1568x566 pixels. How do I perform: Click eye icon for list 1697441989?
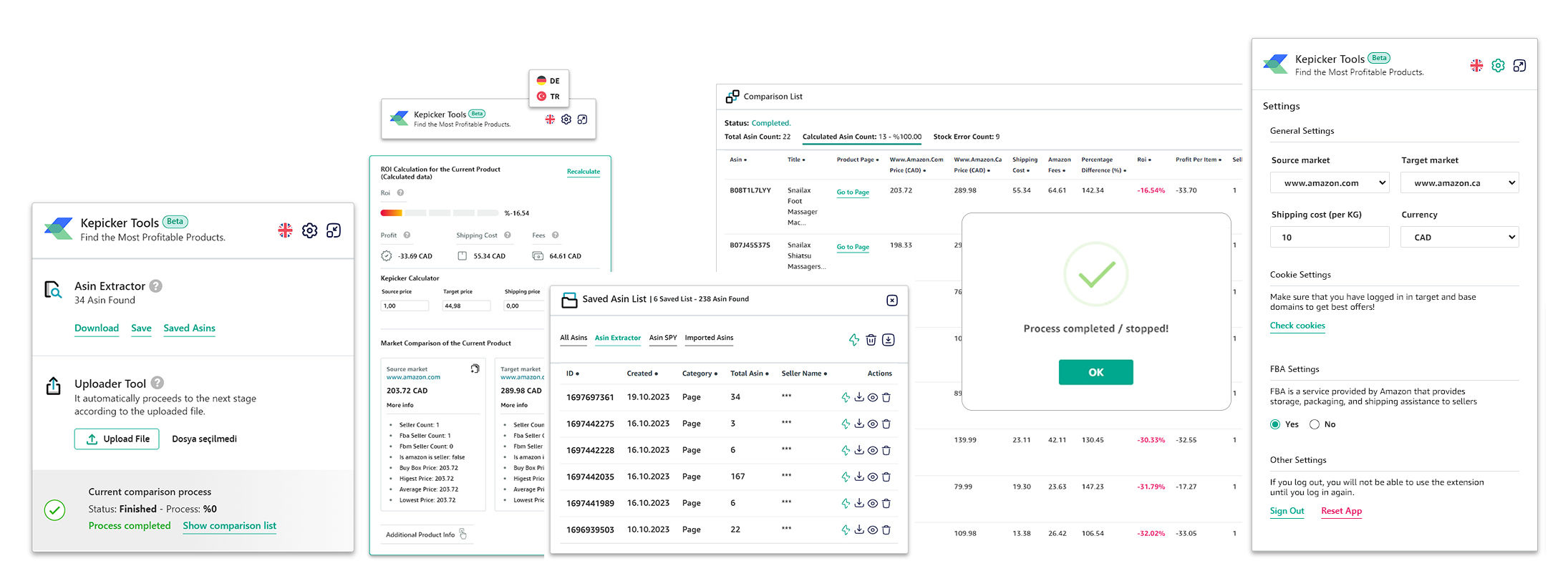(x=873, y=503)
